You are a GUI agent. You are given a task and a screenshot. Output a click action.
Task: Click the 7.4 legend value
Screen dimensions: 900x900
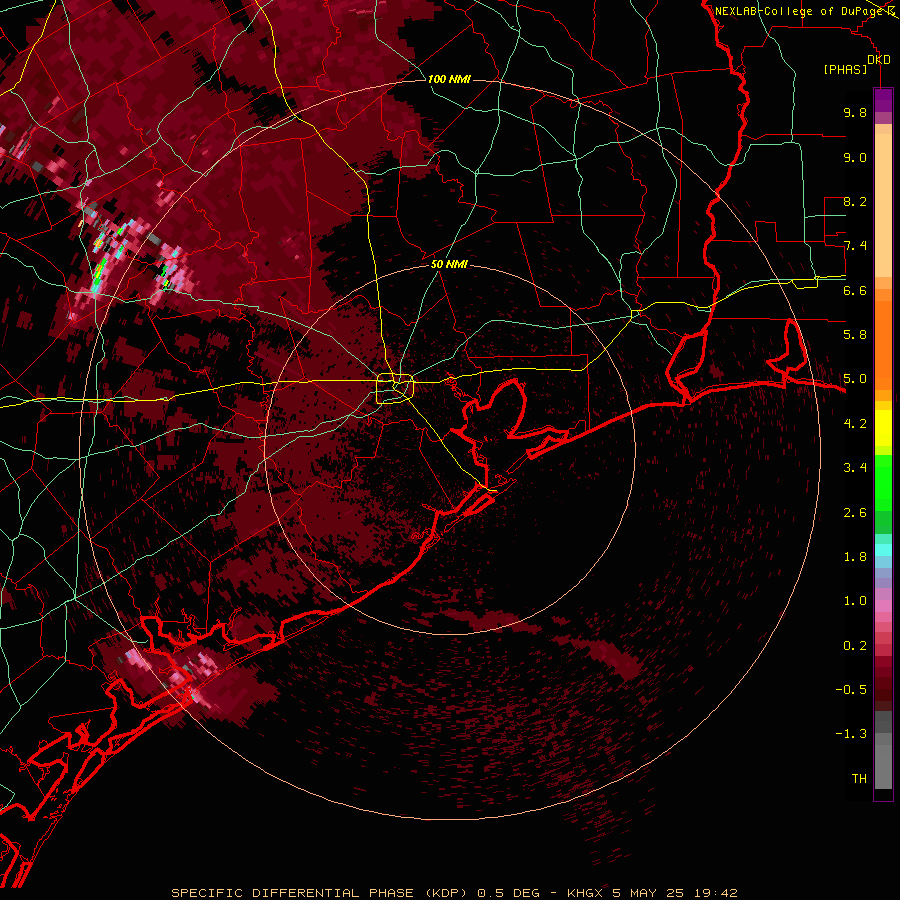click(855, 246)
